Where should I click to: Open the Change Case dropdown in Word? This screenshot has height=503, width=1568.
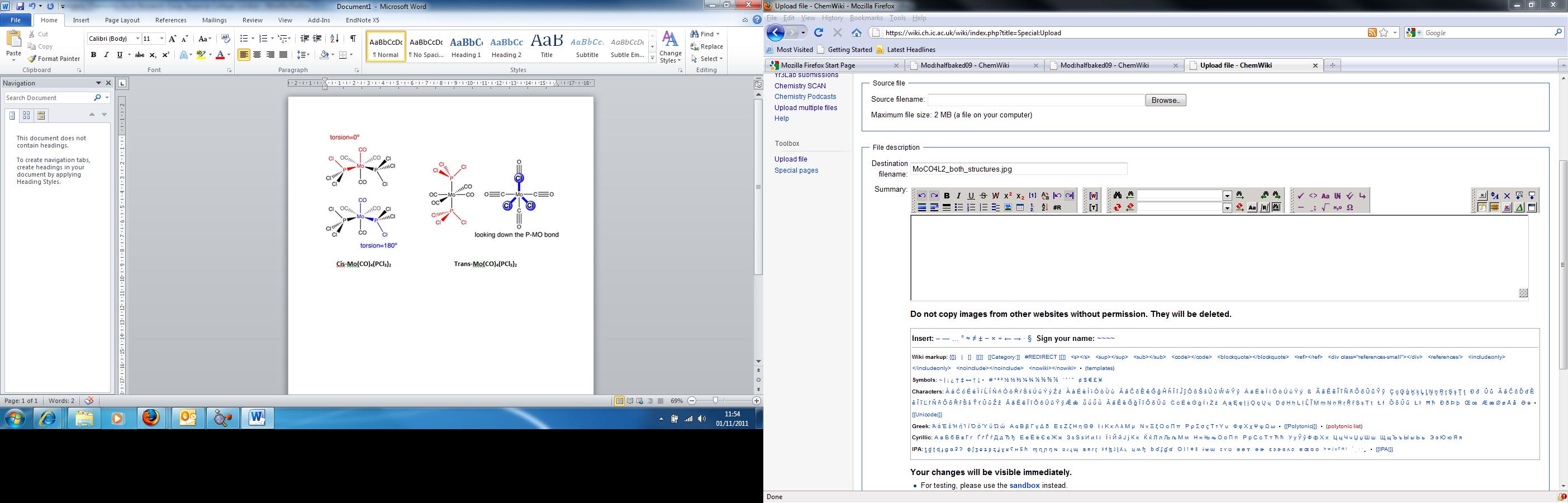(205, 39)
